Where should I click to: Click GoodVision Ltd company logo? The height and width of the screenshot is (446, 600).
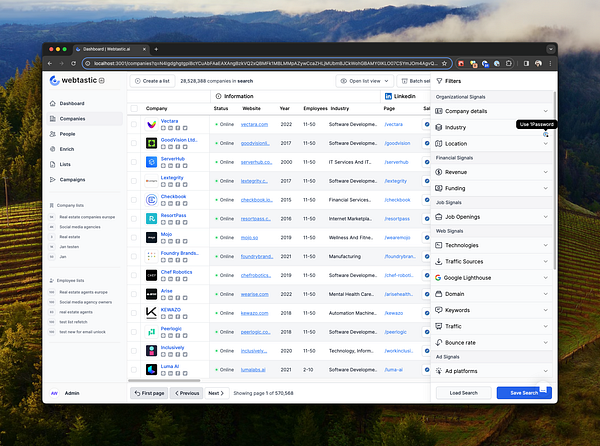pos(152,143)
